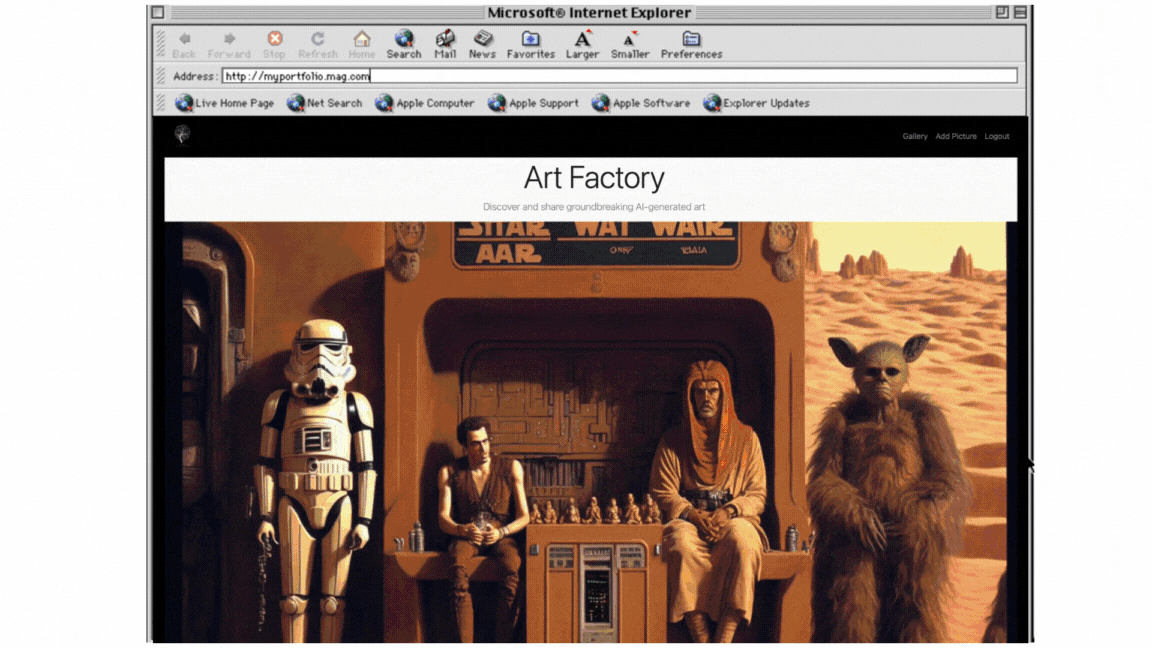Viewport: 1152px width, 648px height.
Task: Open the Net Search favorite
Action: (325, 103)
